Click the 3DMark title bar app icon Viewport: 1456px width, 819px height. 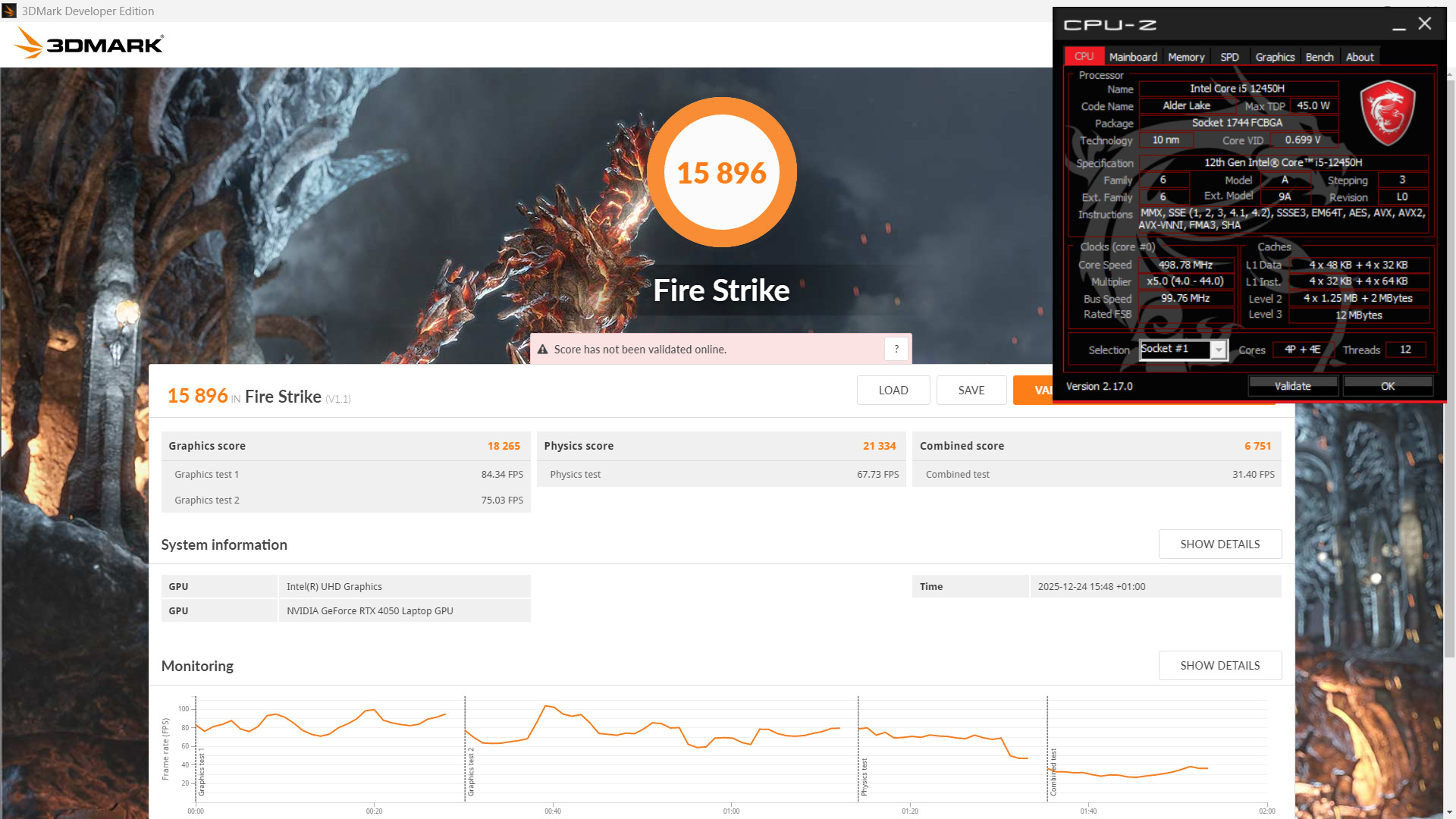click(x=9, y=11)
